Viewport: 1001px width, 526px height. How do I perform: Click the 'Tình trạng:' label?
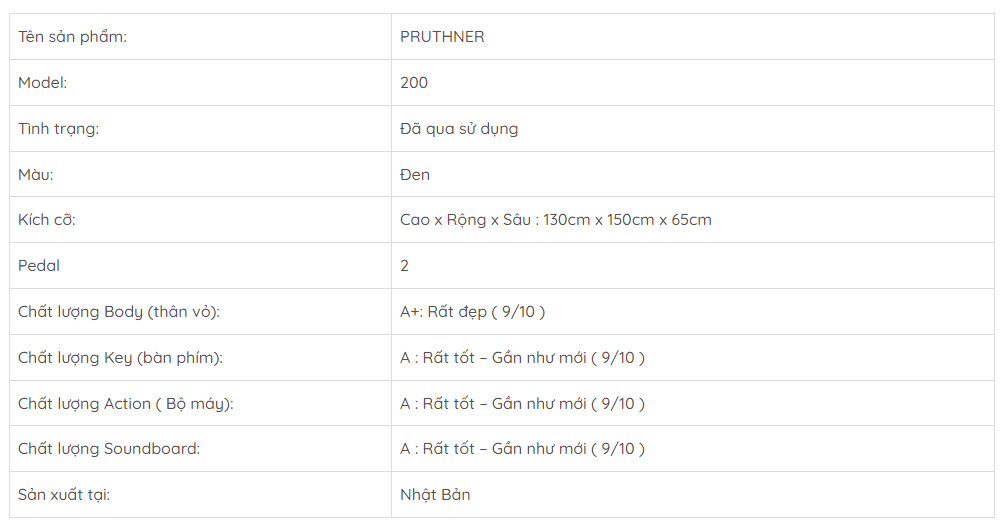tap(58, 129)
